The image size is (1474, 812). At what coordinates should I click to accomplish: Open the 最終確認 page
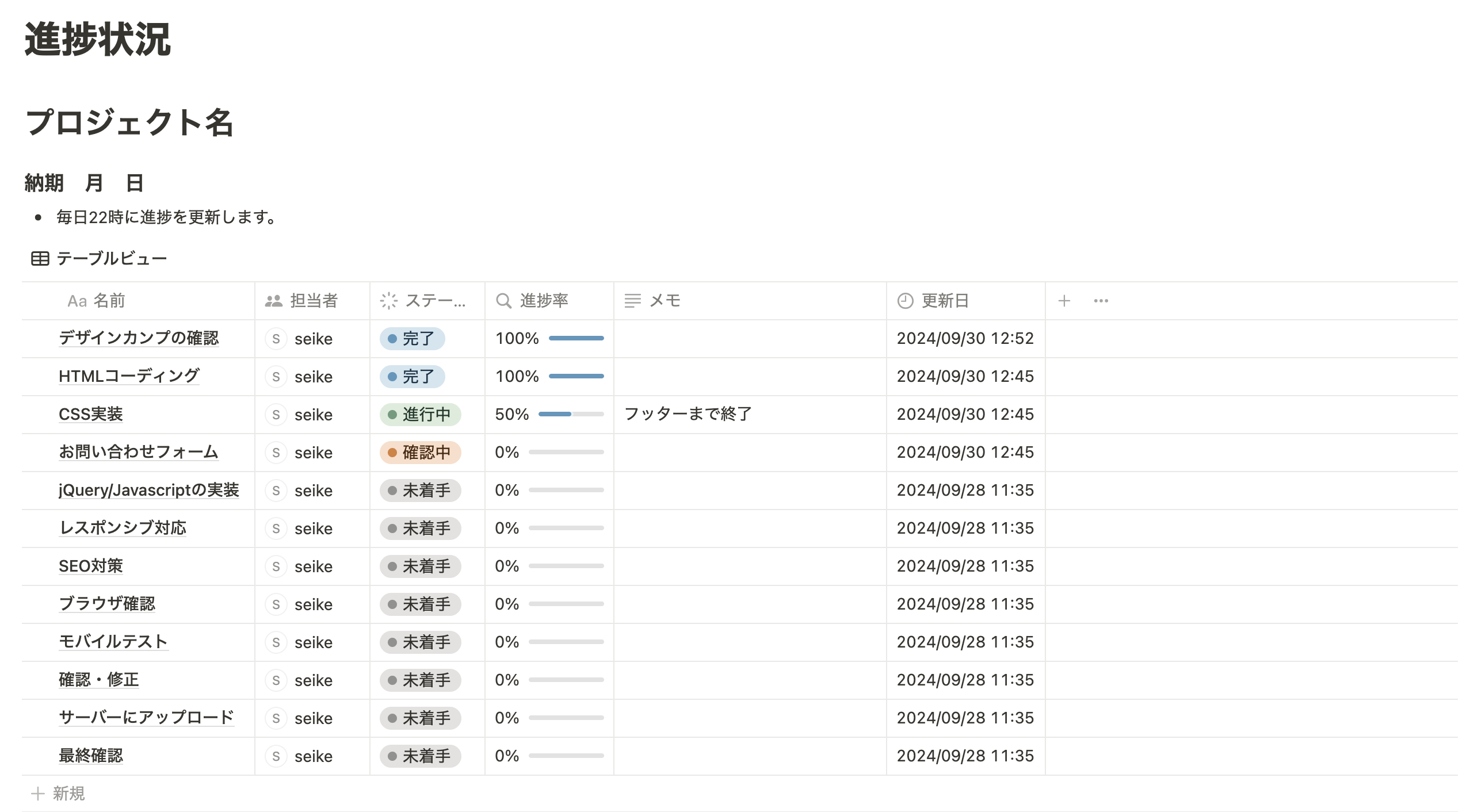(x=91, y=755)
